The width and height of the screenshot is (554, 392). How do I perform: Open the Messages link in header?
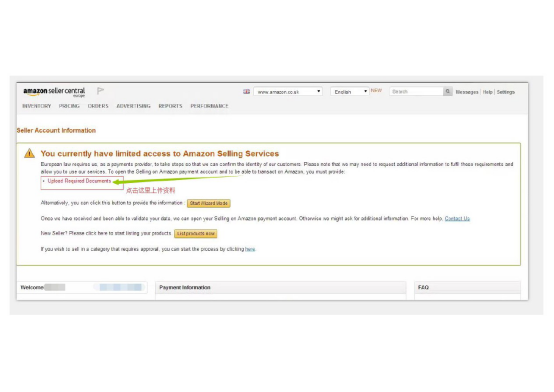pyautogui.click(x=467, y=92)
